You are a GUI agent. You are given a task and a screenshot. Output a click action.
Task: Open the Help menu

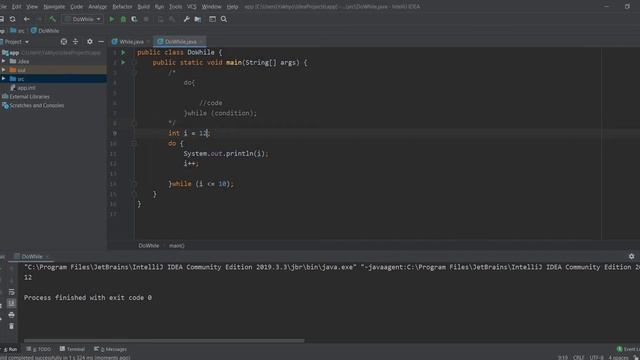pos(232,7)
